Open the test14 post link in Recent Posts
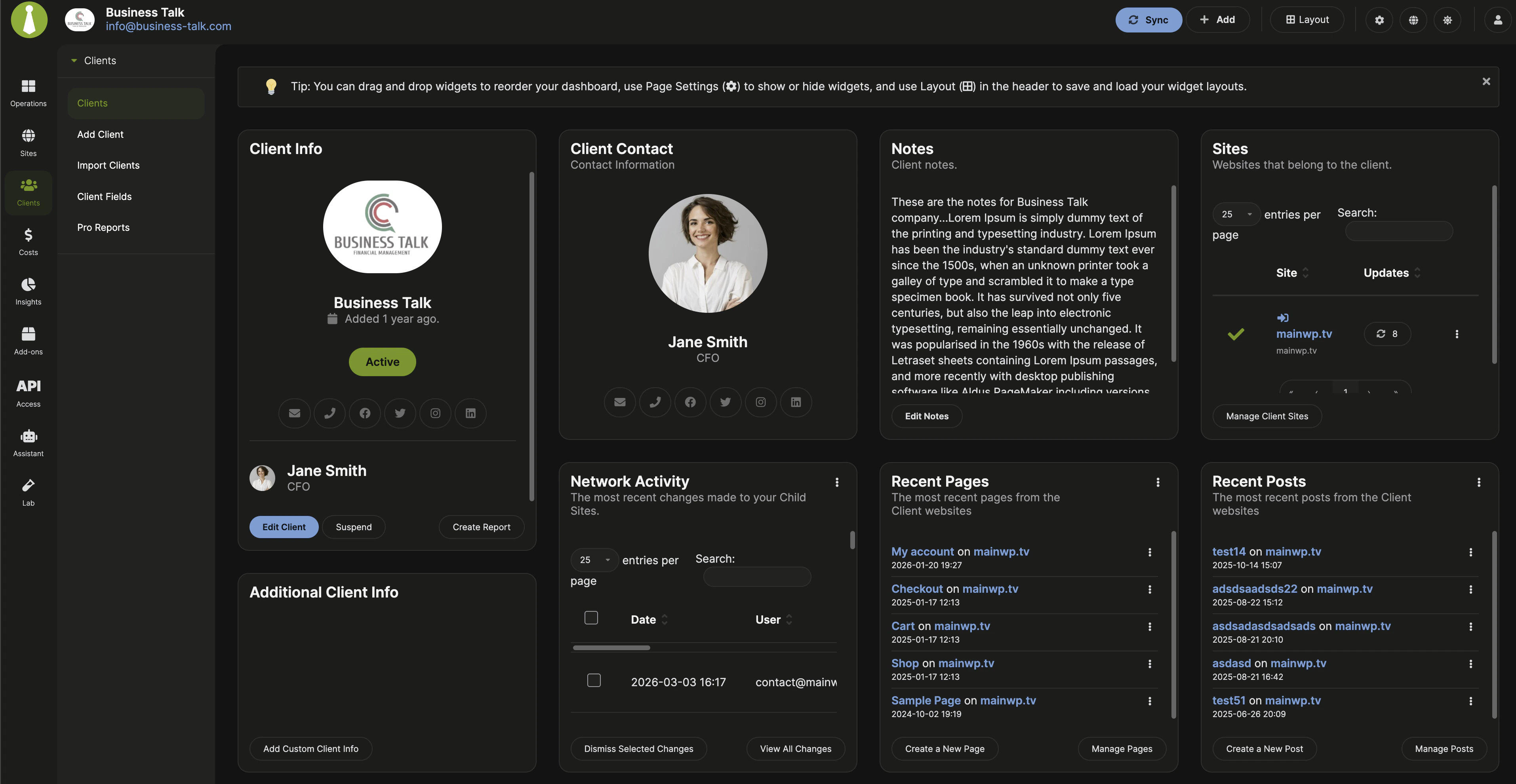 tap(1229, 552)
